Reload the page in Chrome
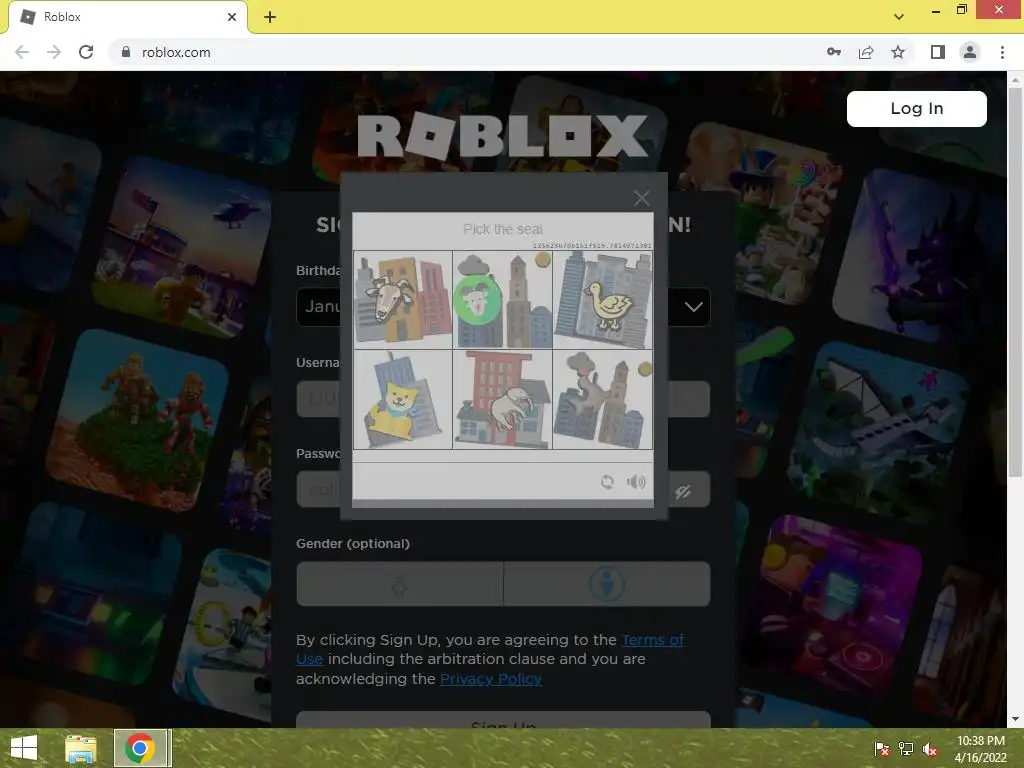Image resolution: width=1024 pixels, height=768 pixels. point(86,52)
